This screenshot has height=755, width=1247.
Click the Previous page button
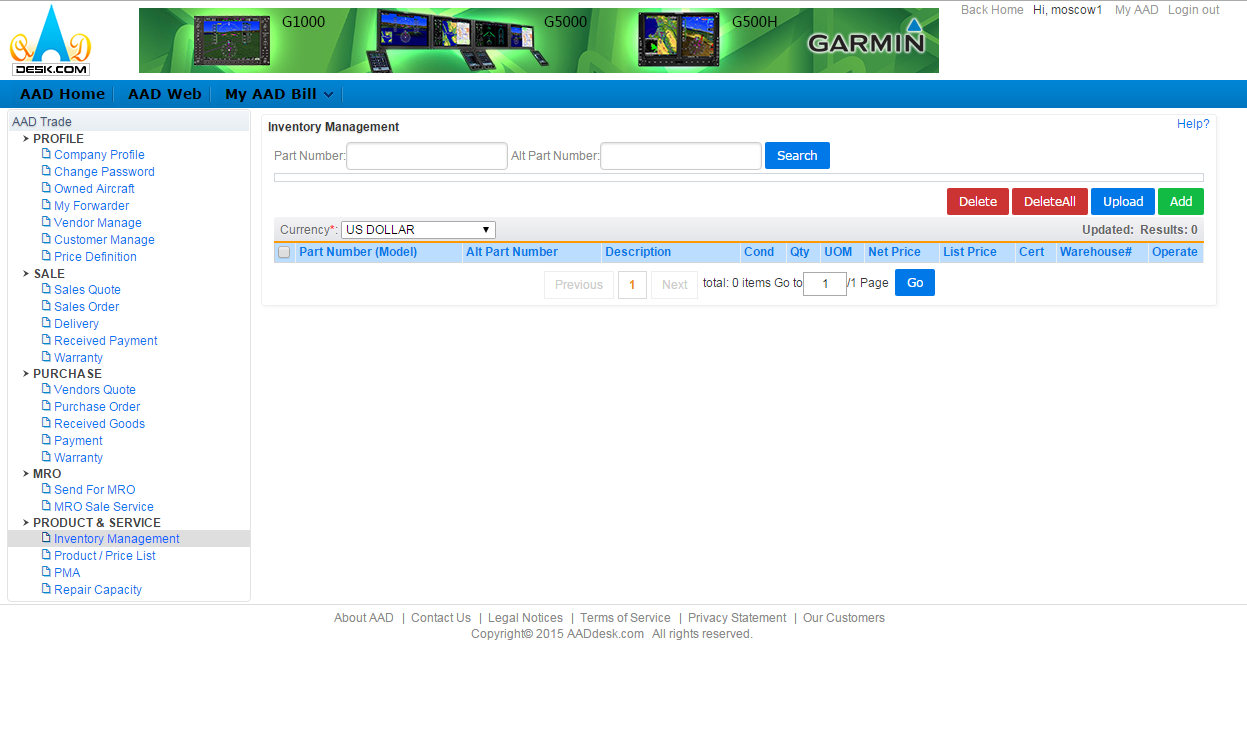[x=579, y=285]
